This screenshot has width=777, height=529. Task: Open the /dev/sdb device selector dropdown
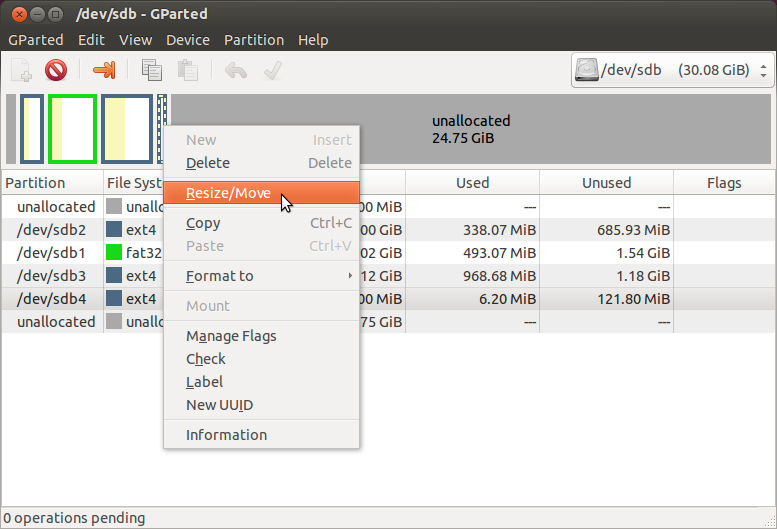(672, 70)
